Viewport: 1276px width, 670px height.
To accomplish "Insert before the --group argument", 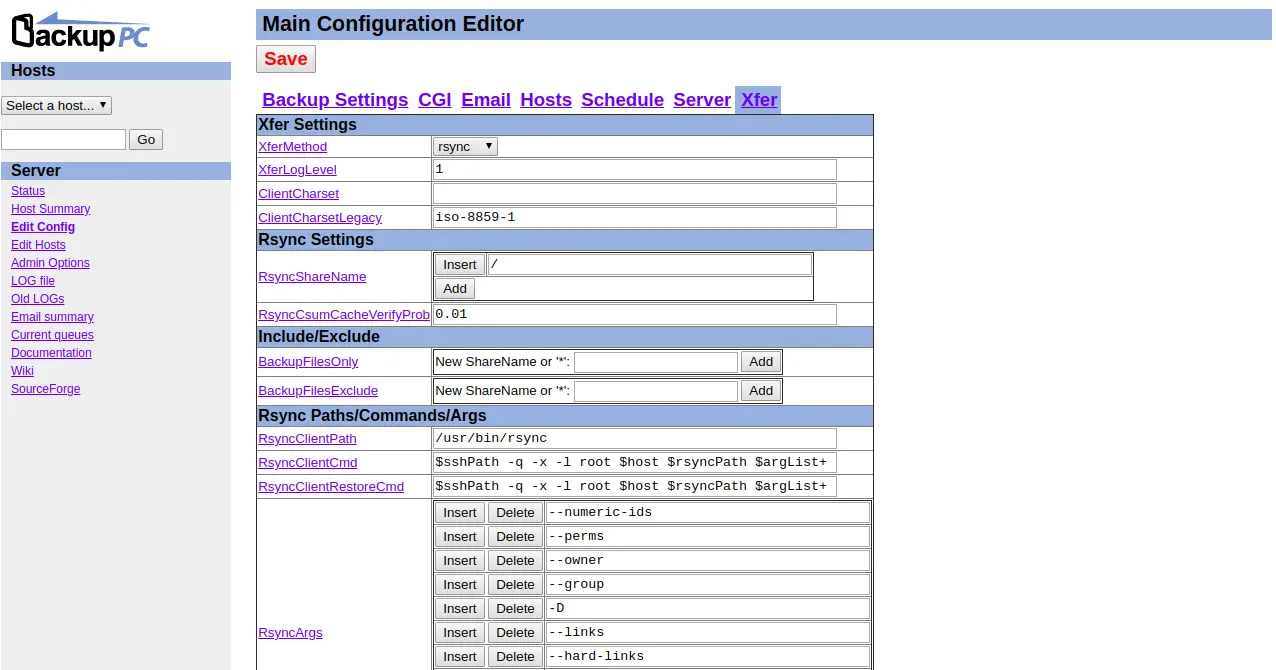I will click(460, 585).
